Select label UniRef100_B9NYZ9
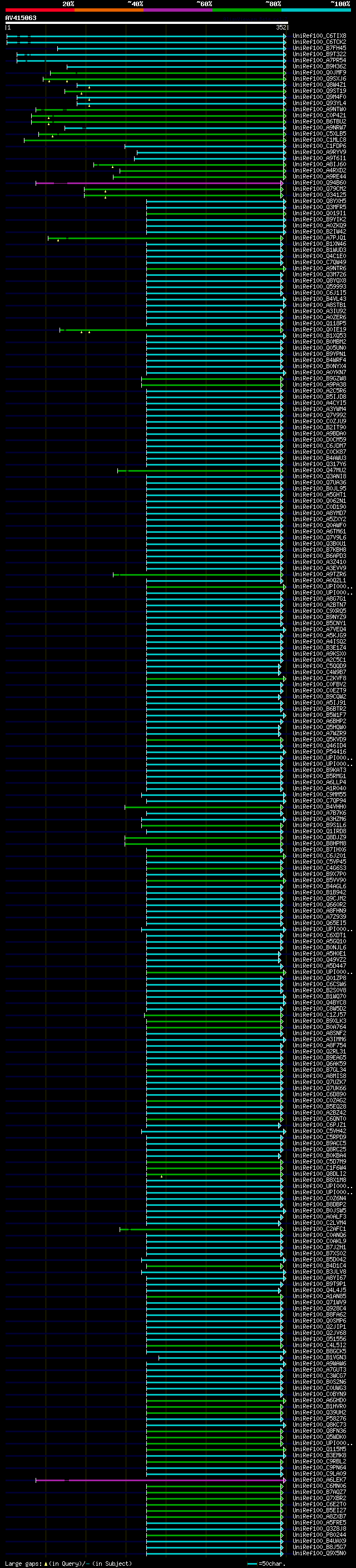This screenshot has height=1568, width=356. click(319, 617)
